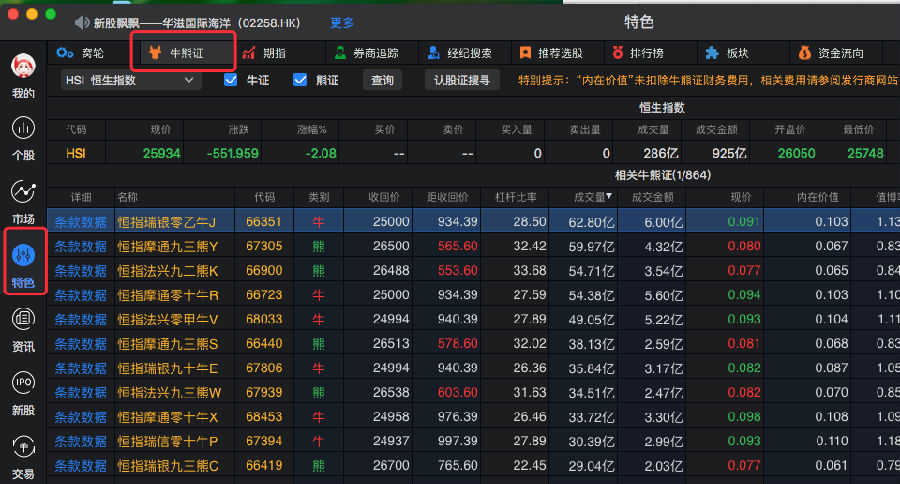Switch to the 期指 tab
This screenshot has width=900, height=484.
point(264,53)
